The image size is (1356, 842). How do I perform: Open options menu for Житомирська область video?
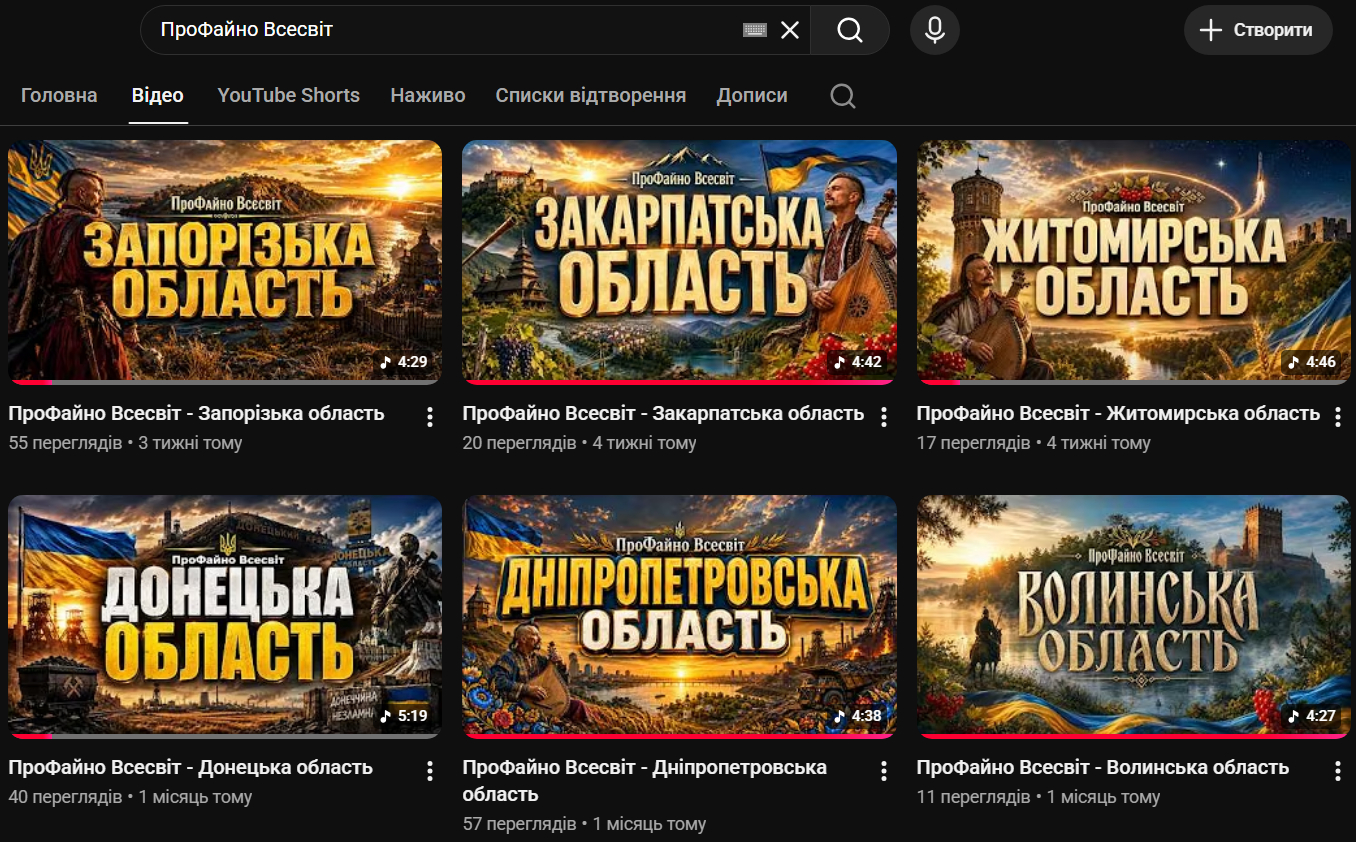(1338, 416)
